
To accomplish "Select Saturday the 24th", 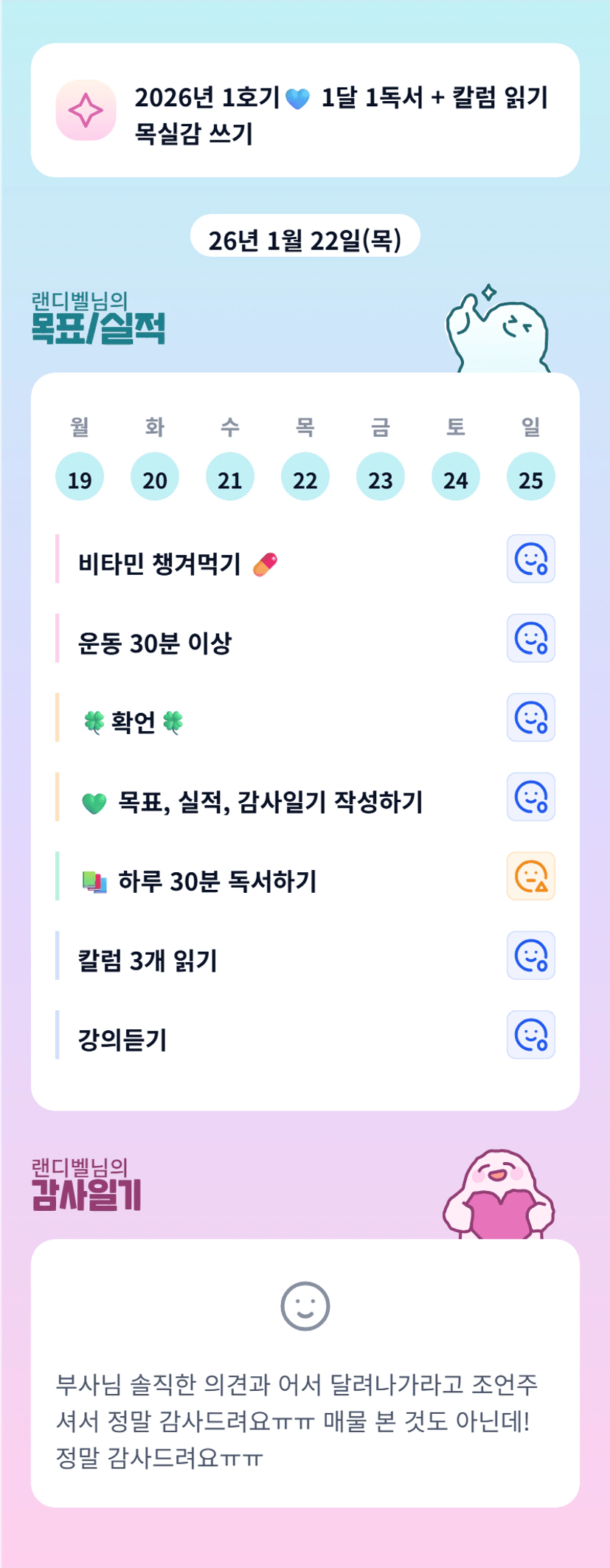I will tap(456, 477).
